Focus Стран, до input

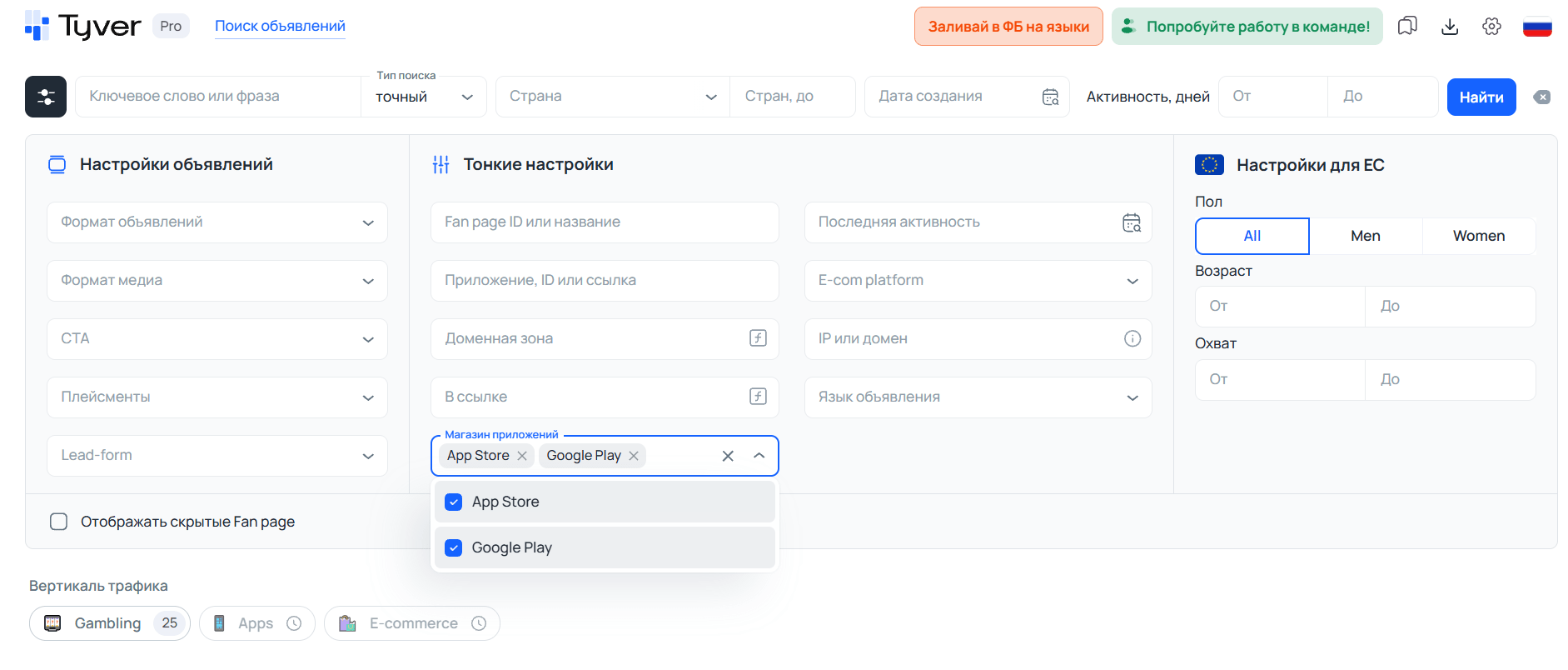click(x=793, y=97)
